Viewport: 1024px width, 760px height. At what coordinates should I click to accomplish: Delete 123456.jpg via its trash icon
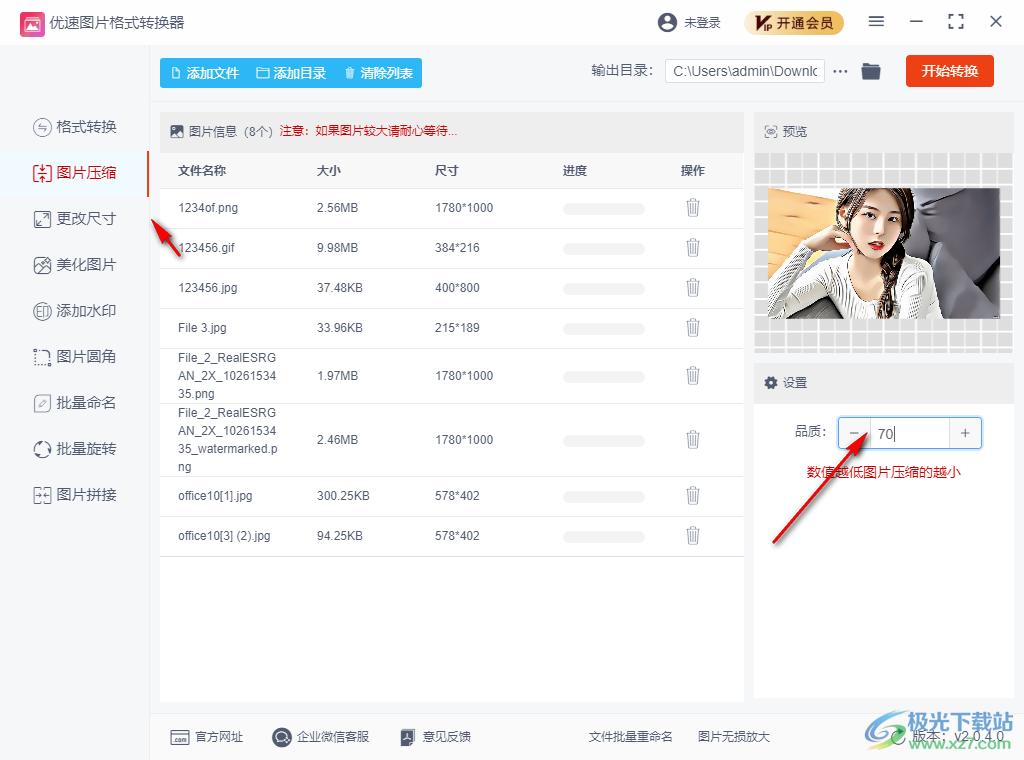pyautogui.click(x=693, y=287)
